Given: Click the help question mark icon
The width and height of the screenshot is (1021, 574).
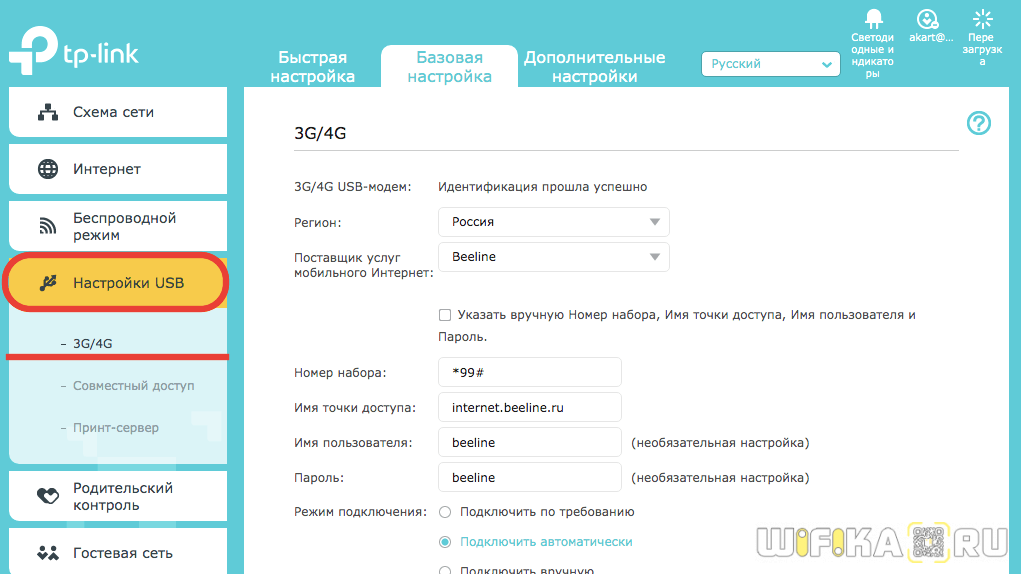Looking at the screenshot, I should (978, 123).
